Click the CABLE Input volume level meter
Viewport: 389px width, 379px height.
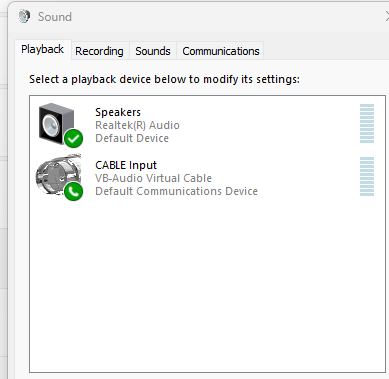point(367,176)
